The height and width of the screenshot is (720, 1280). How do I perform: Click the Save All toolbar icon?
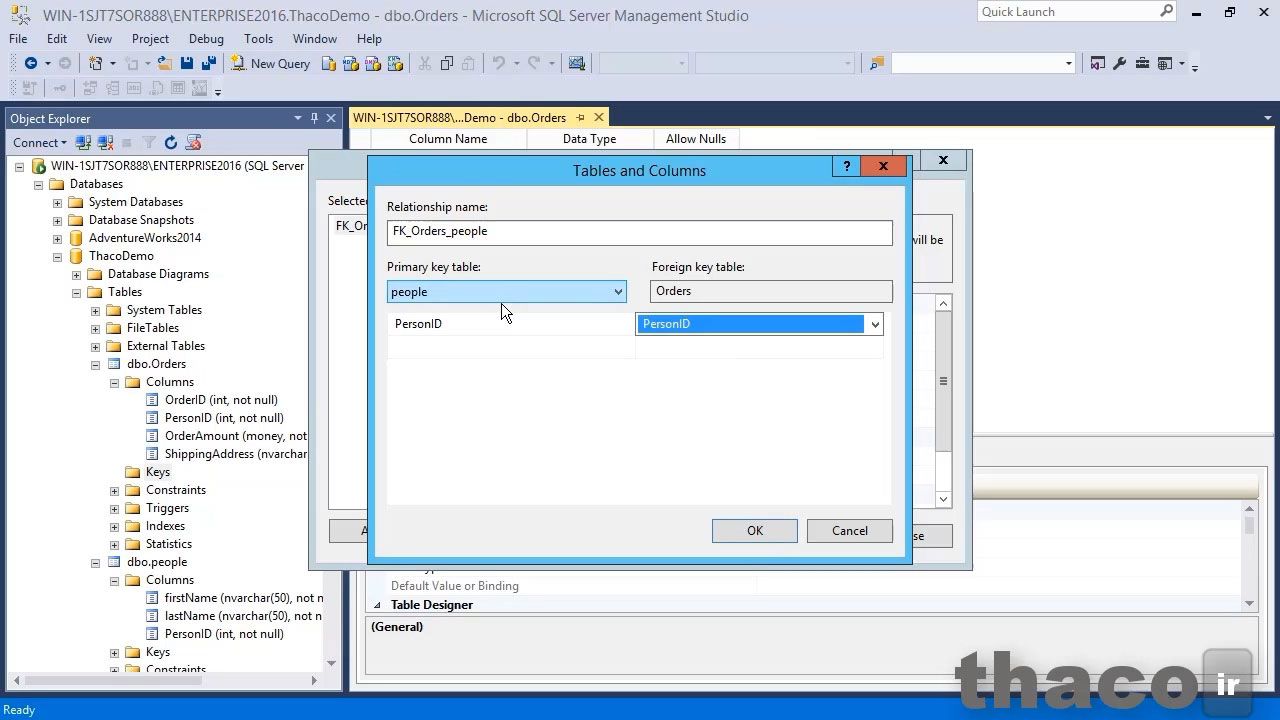click(208, 63)
